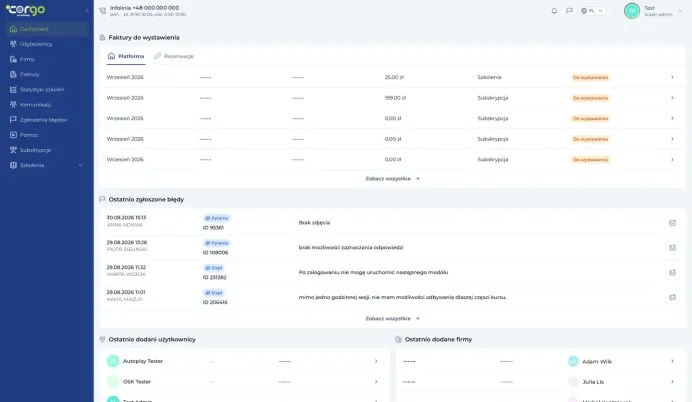Expand the Szkolenia submenu chevron
Screen dimensions: 692x402
(x=81, y=165)
